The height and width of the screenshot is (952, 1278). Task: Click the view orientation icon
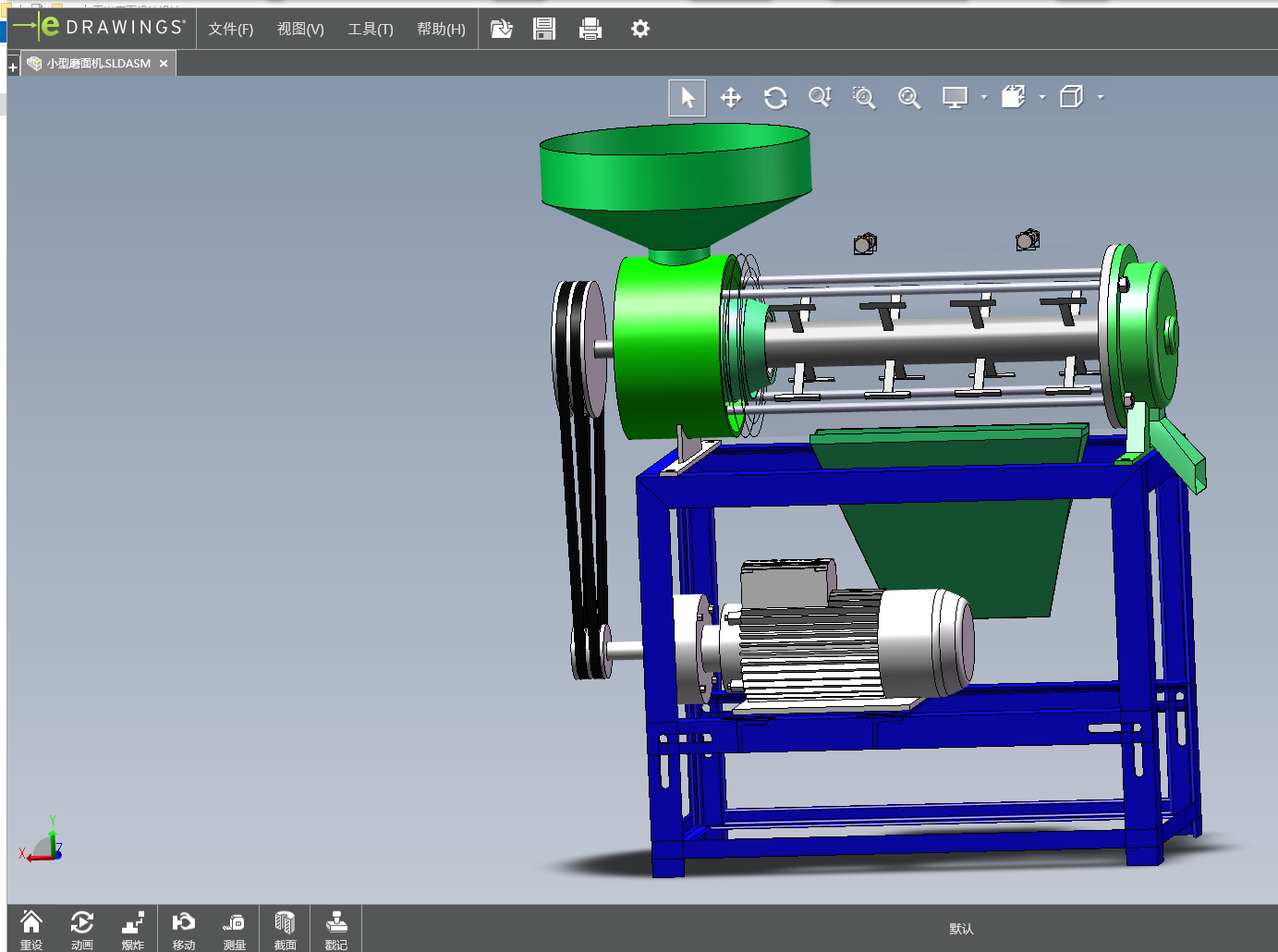point(1014,97)
